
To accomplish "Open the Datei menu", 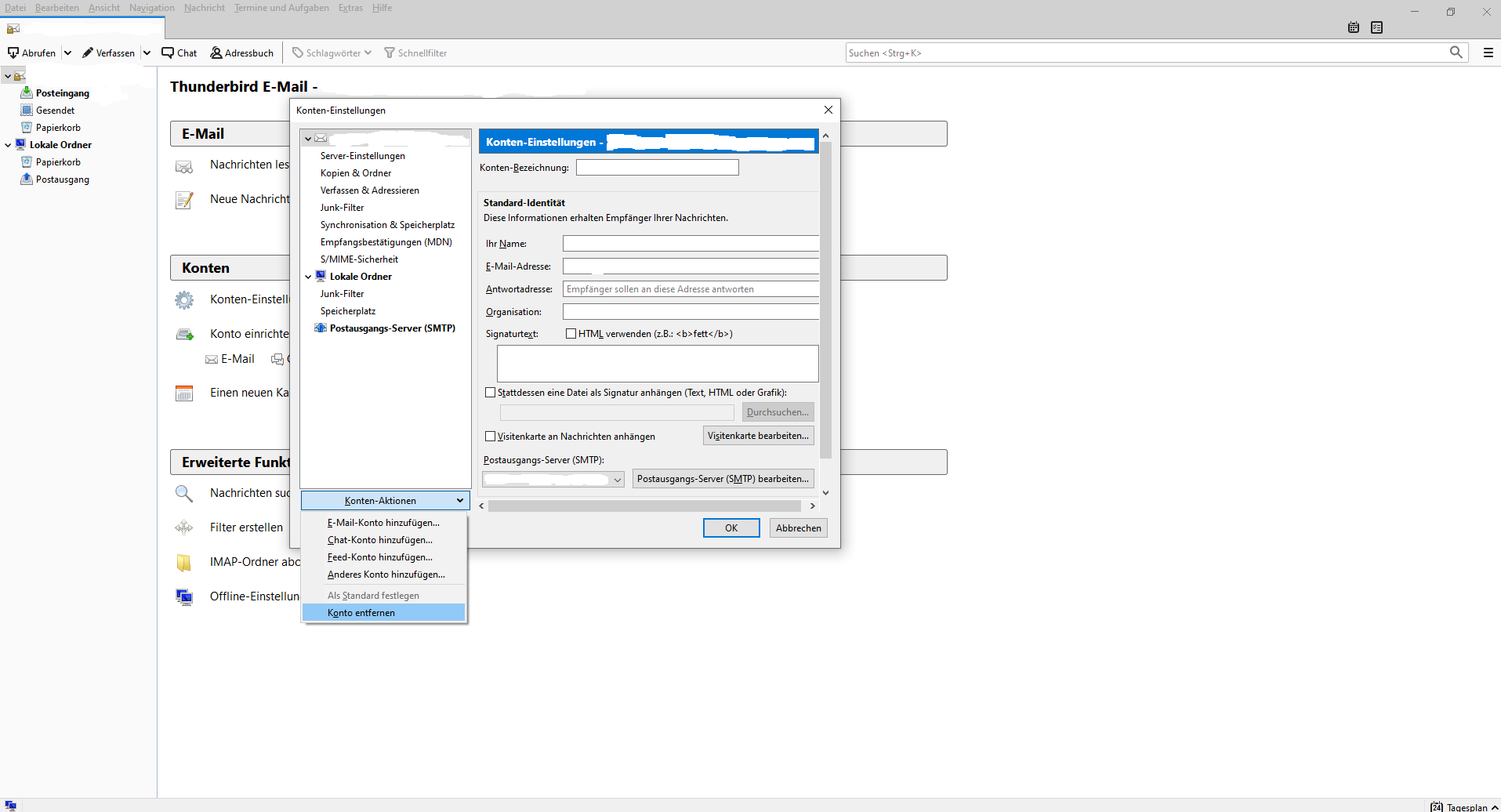I will pos(15,8).
